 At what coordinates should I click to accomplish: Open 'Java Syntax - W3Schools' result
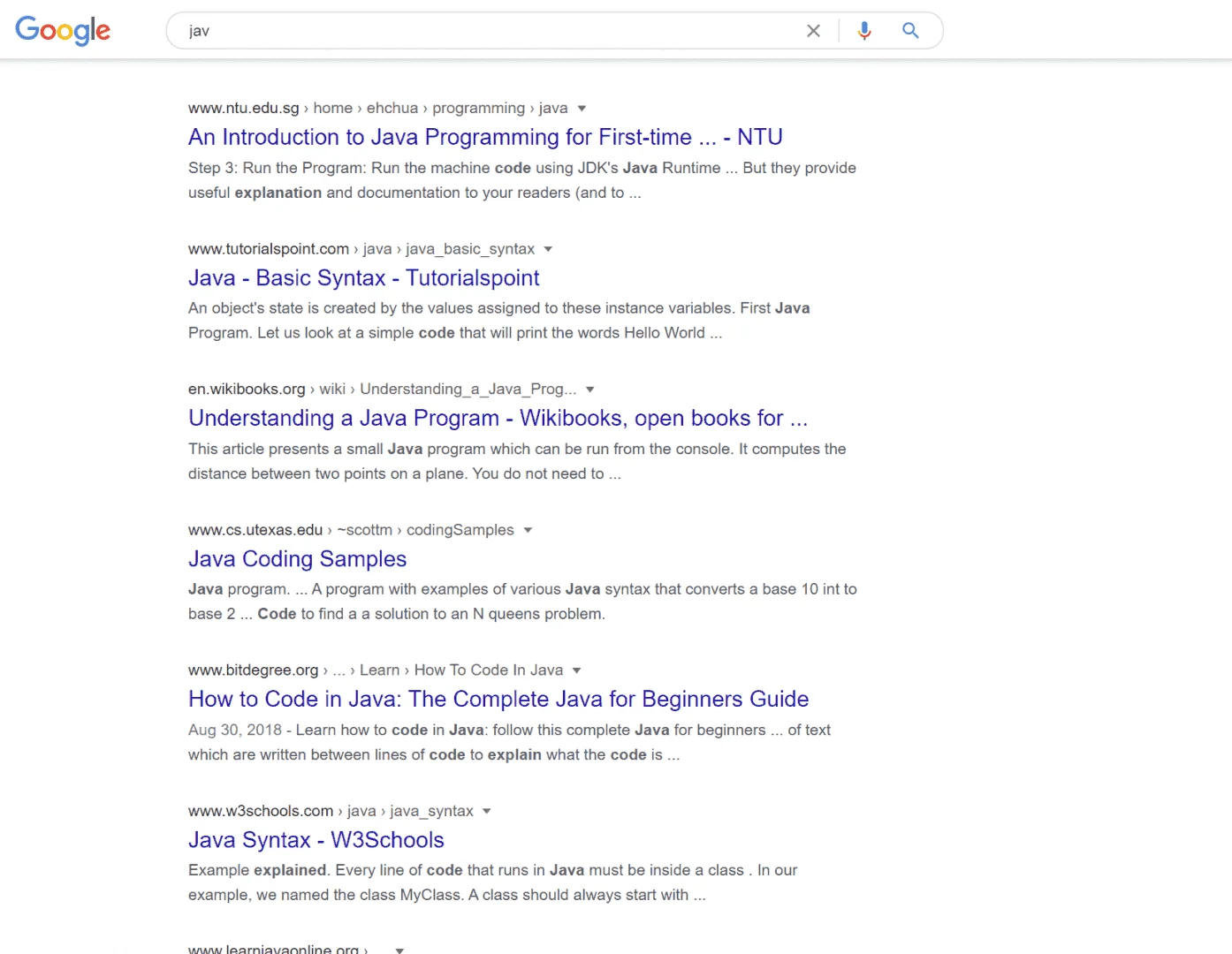pos(316,839)
